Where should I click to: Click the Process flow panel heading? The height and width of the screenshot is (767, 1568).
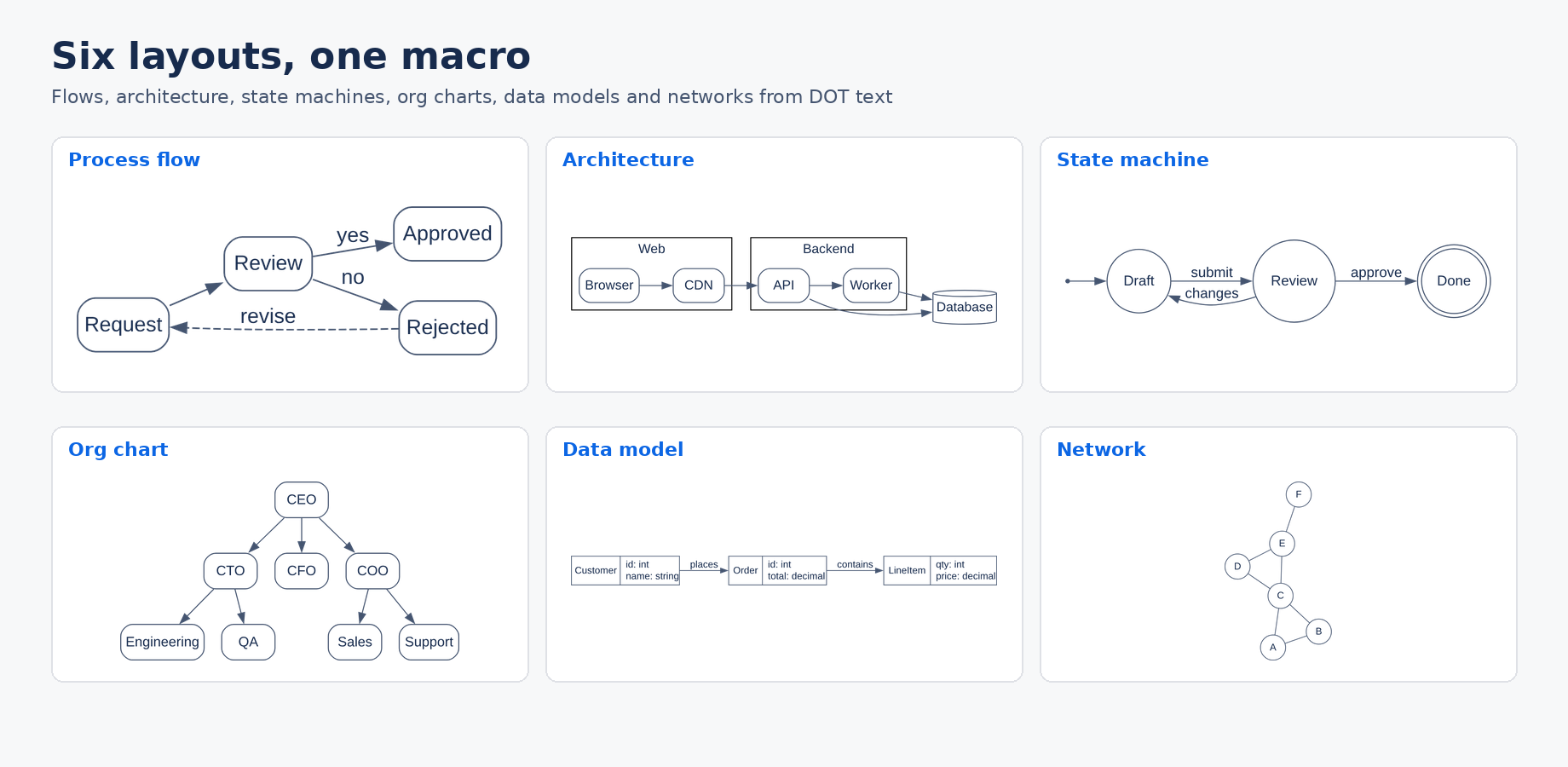coord(134,159)
